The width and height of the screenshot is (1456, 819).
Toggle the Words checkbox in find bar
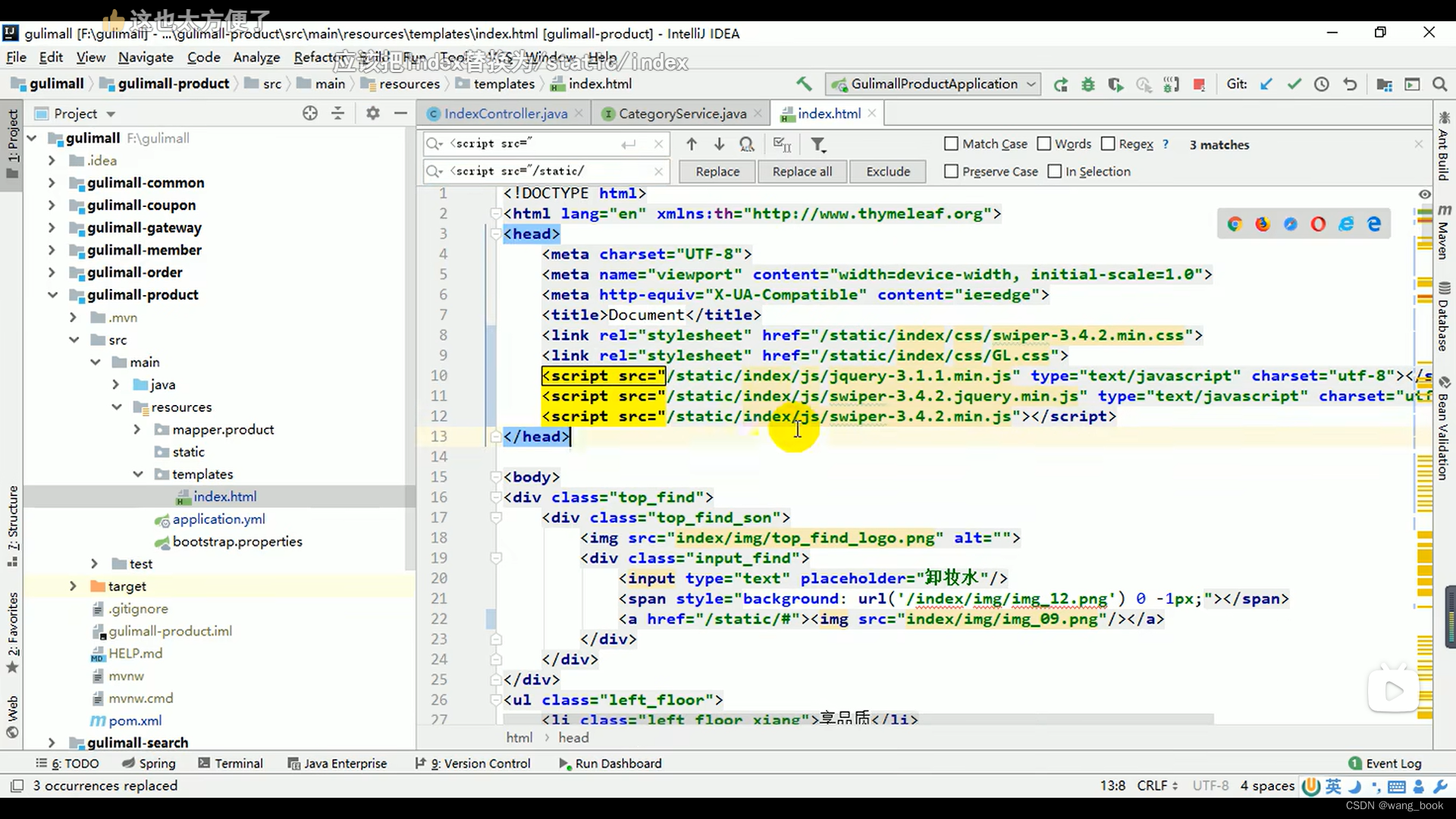pyautogui.click(x=1046, y=144)
